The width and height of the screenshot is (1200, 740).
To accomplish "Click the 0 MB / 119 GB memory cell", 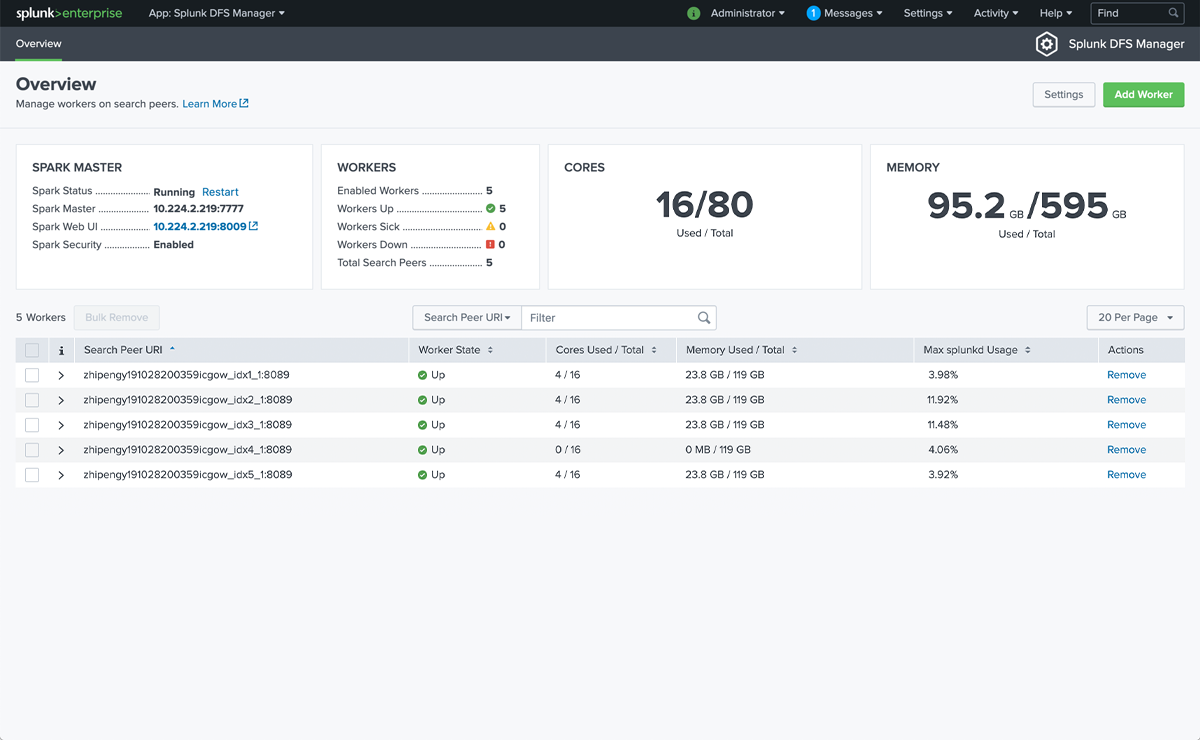I will (x=718, y=450).
